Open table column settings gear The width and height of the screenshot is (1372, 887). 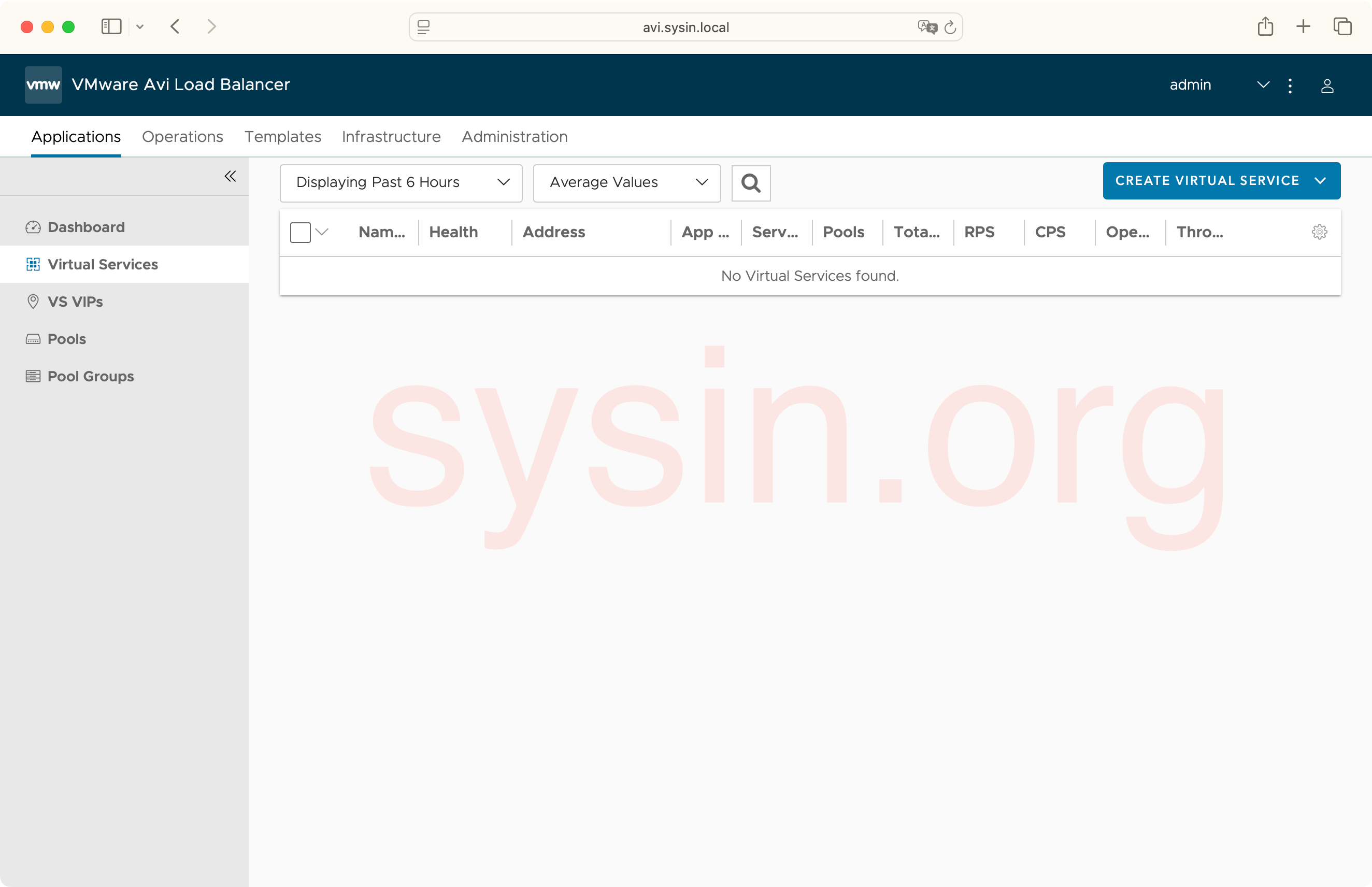point(1319,232)
